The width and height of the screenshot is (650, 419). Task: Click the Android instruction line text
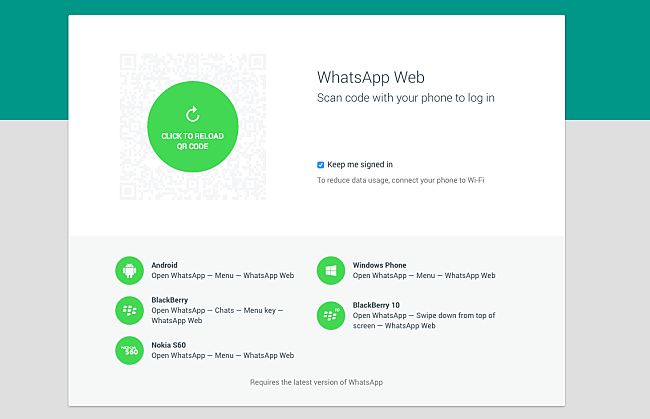(223, 276)
